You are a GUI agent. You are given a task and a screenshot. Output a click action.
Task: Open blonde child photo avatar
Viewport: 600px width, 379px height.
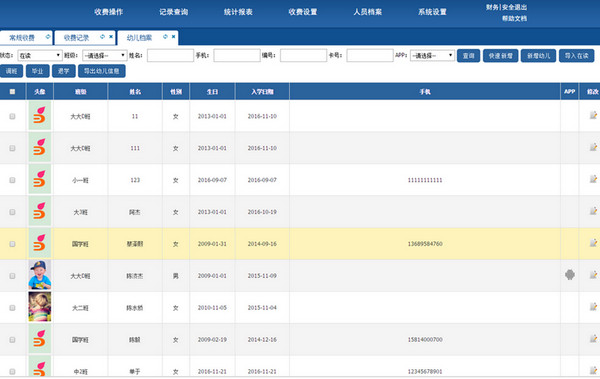tap(39, 307)
